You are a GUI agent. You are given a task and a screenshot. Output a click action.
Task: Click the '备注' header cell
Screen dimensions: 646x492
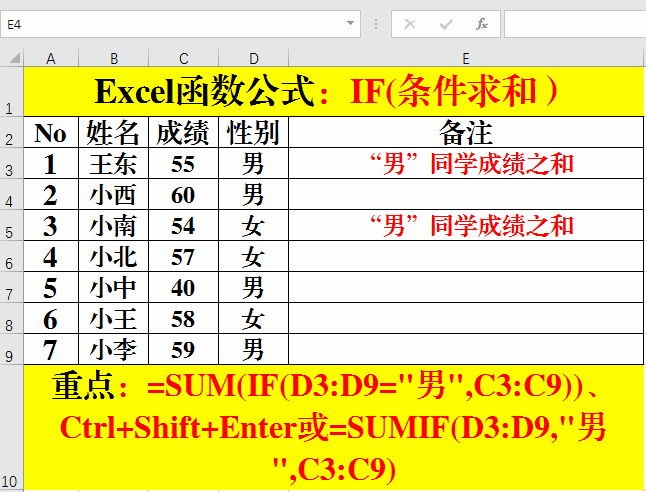pyautogui.click(x=466, y=132)
